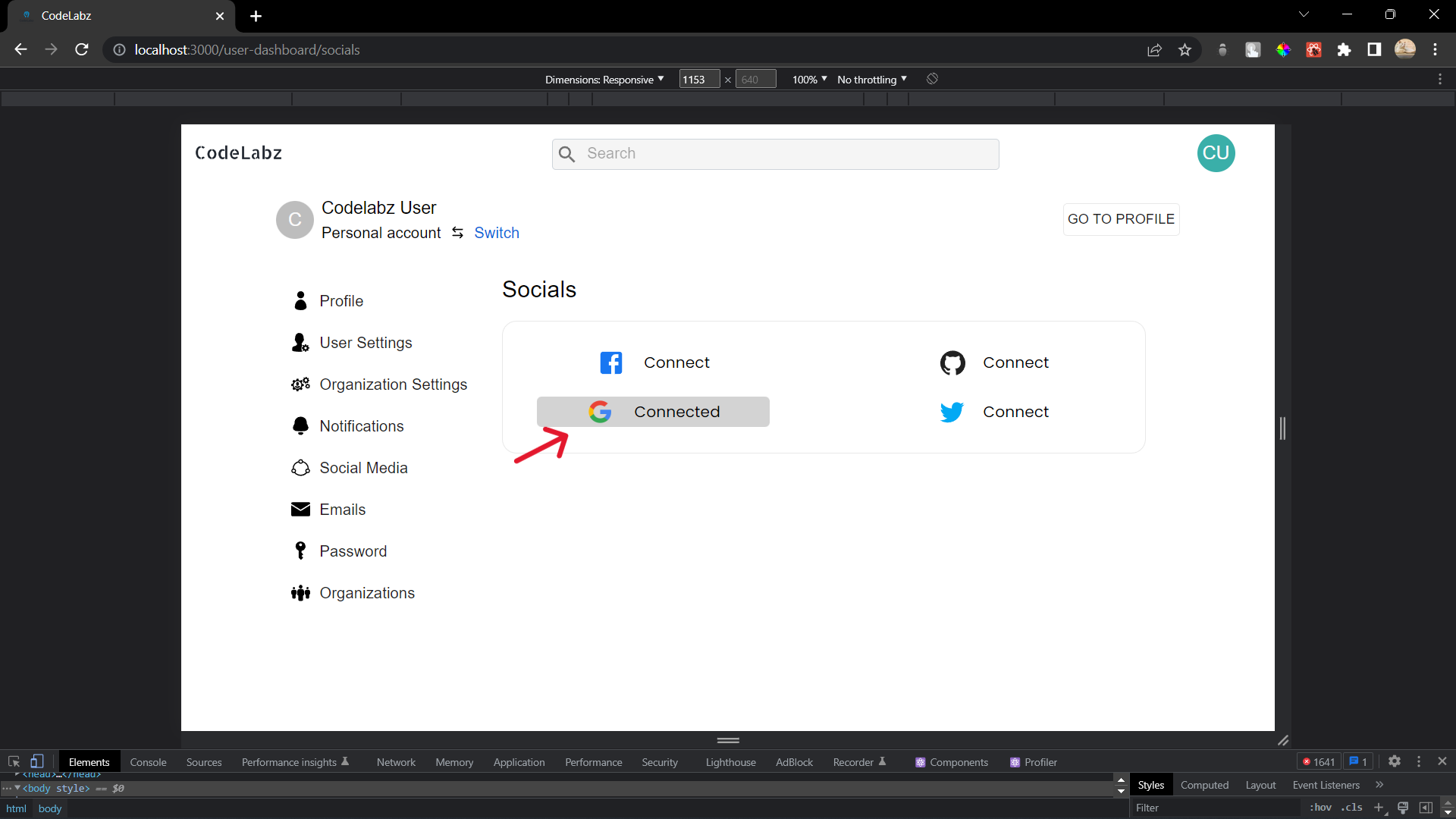Select the Notifications bell icon
The height and width of the screenshot is (819, 1456).
point(300,426)
